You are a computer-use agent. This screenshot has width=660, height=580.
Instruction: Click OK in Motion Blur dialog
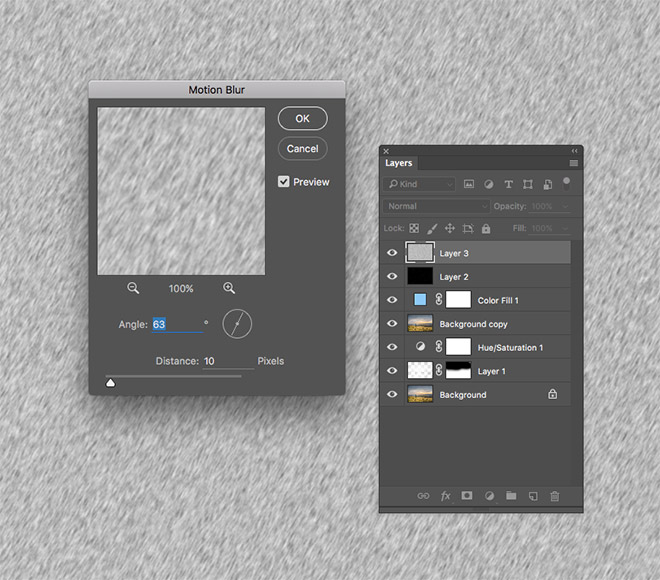[302, 118]
